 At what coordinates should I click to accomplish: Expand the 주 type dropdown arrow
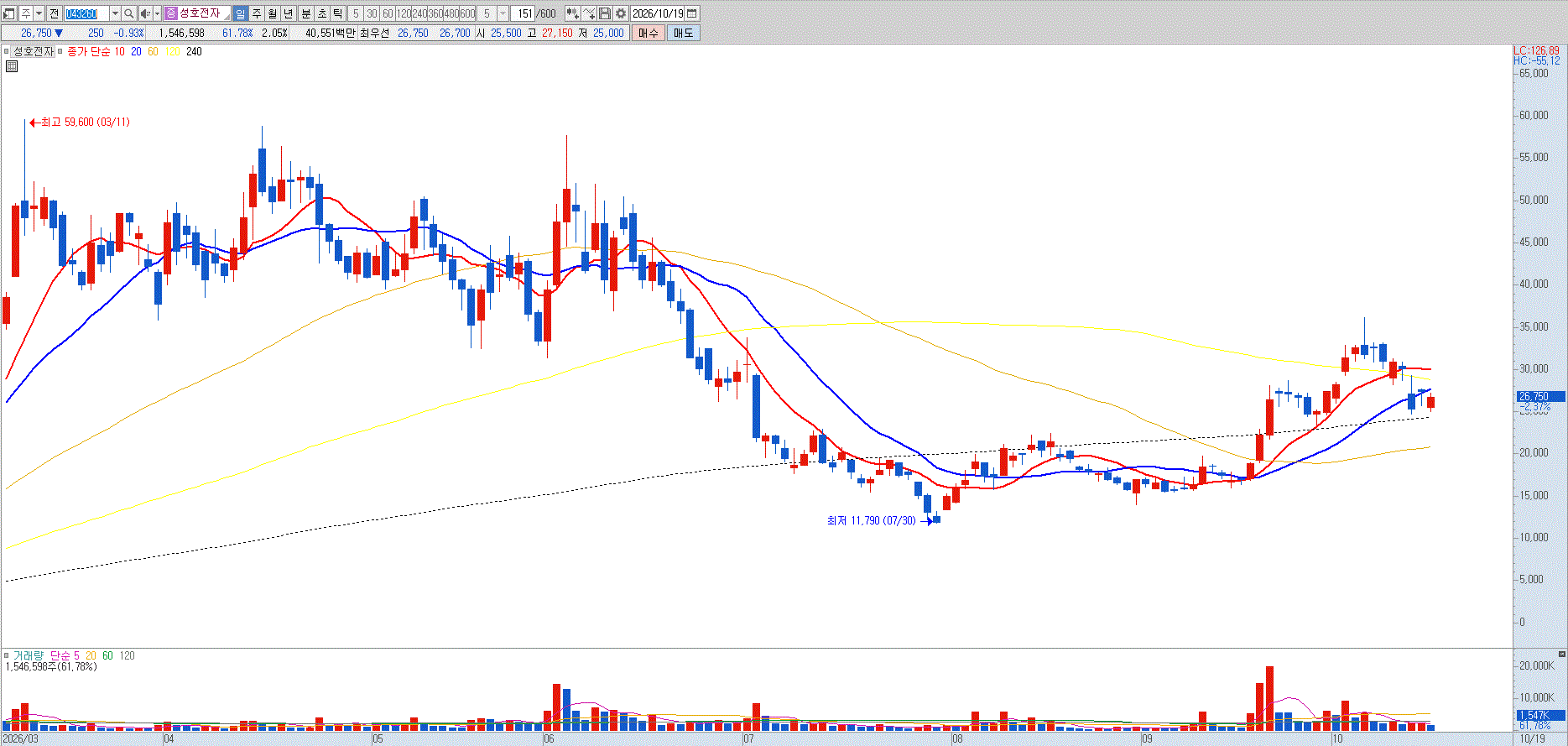tap(39, 13)
